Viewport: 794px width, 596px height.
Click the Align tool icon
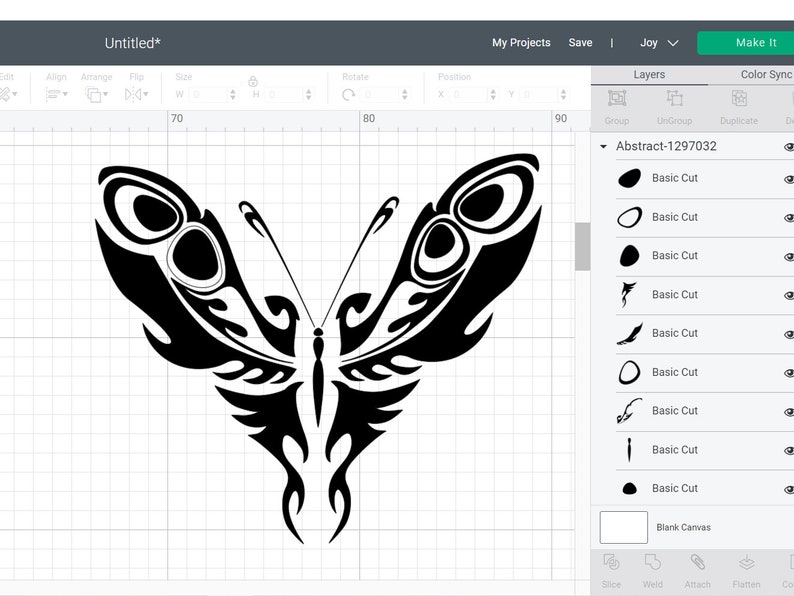tap(53, 94)
